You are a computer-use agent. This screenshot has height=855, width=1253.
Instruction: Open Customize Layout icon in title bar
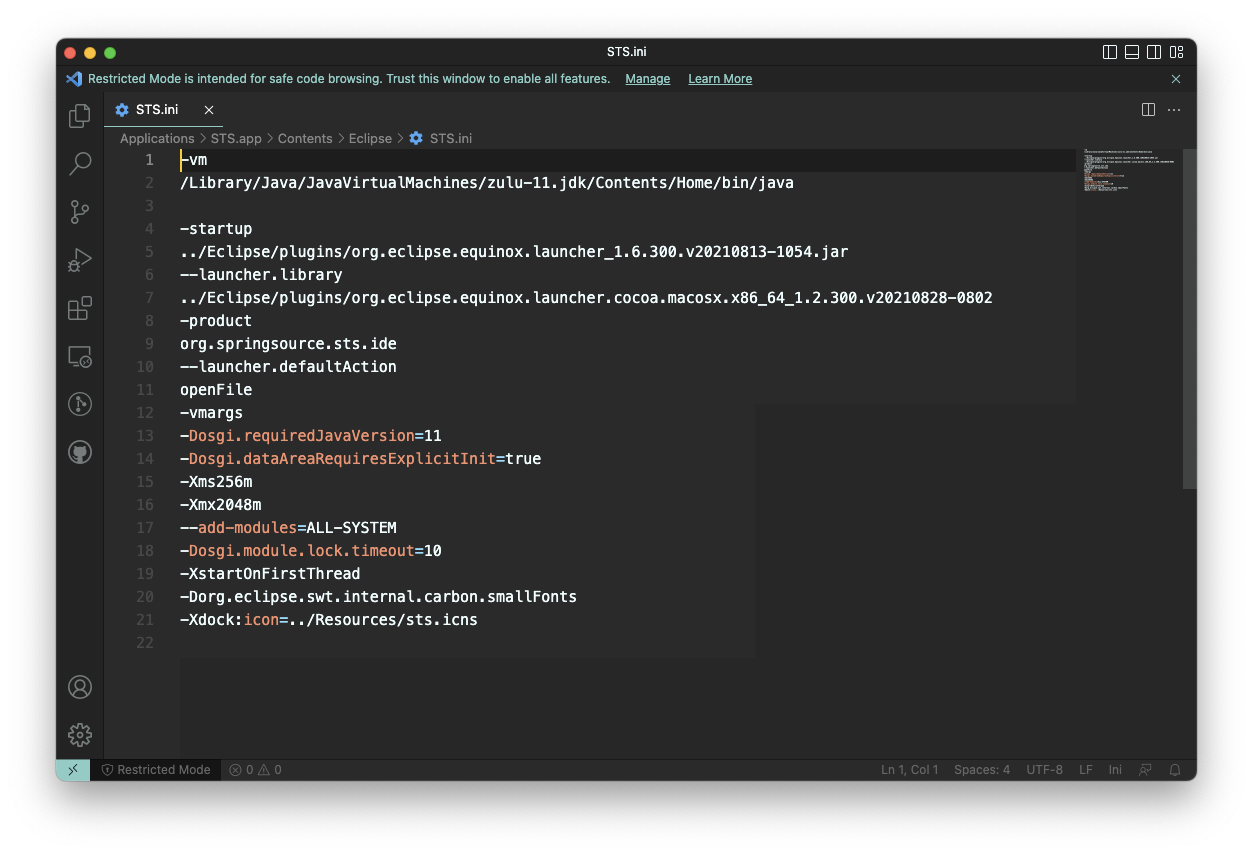click(1176, 52)
